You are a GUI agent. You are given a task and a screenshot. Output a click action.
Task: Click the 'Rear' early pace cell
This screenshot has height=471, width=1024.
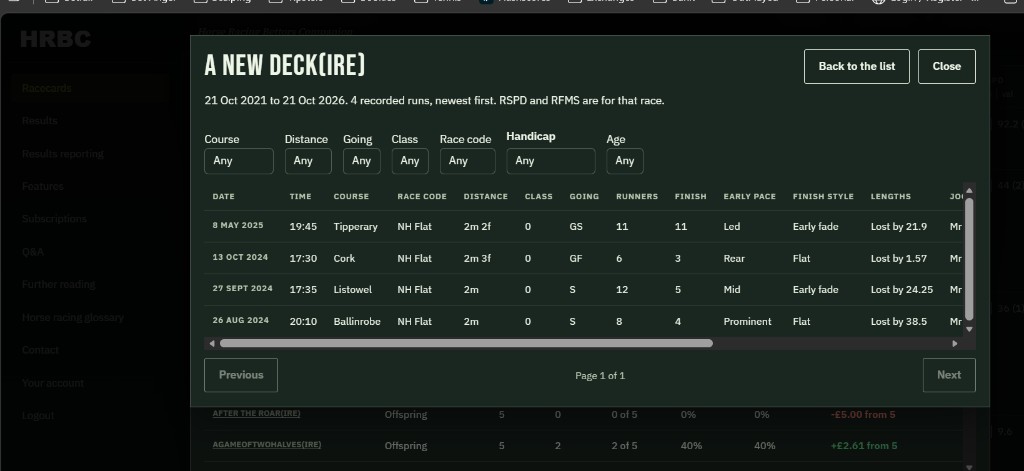[x=734, y=258]
